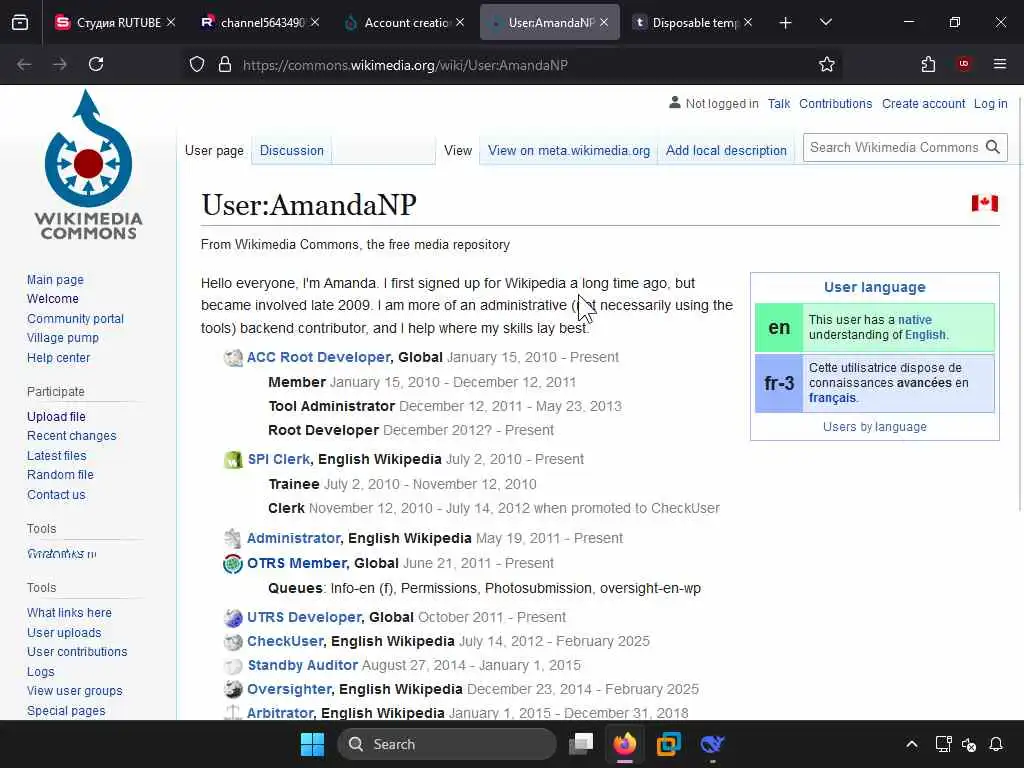Open Community portal in sidebar

click(75, 319)
